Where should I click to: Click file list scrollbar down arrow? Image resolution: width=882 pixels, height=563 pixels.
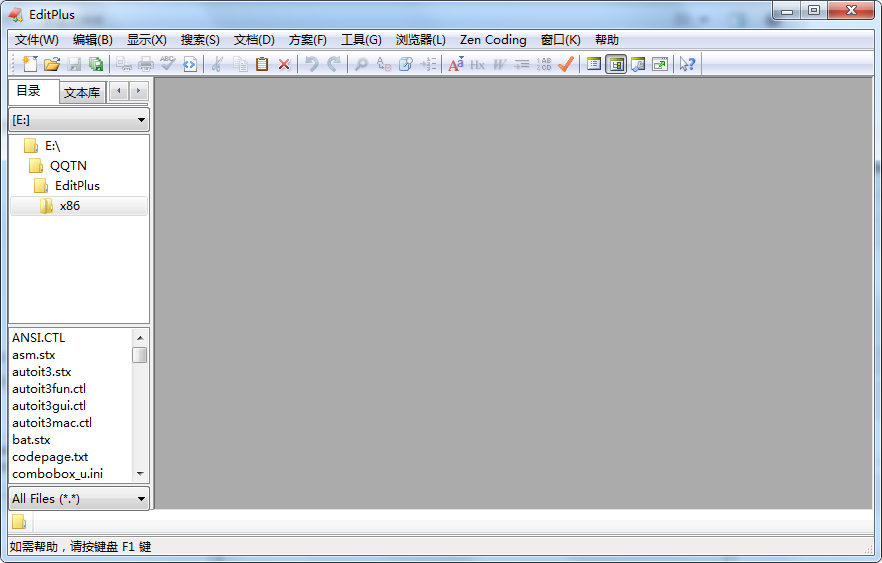click(x=140, y=474)
